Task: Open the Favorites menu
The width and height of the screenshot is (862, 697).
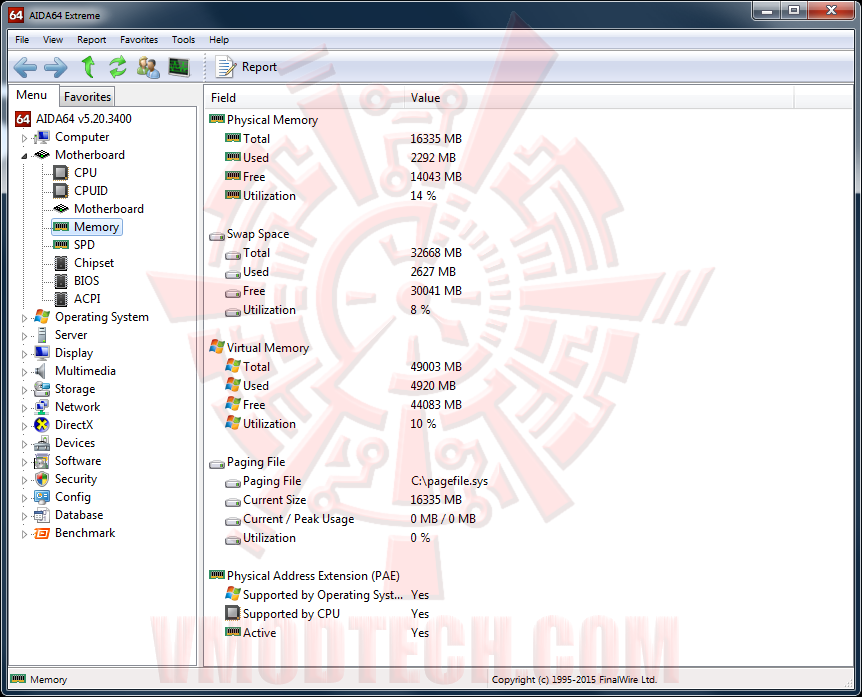Action: [139, 40]
